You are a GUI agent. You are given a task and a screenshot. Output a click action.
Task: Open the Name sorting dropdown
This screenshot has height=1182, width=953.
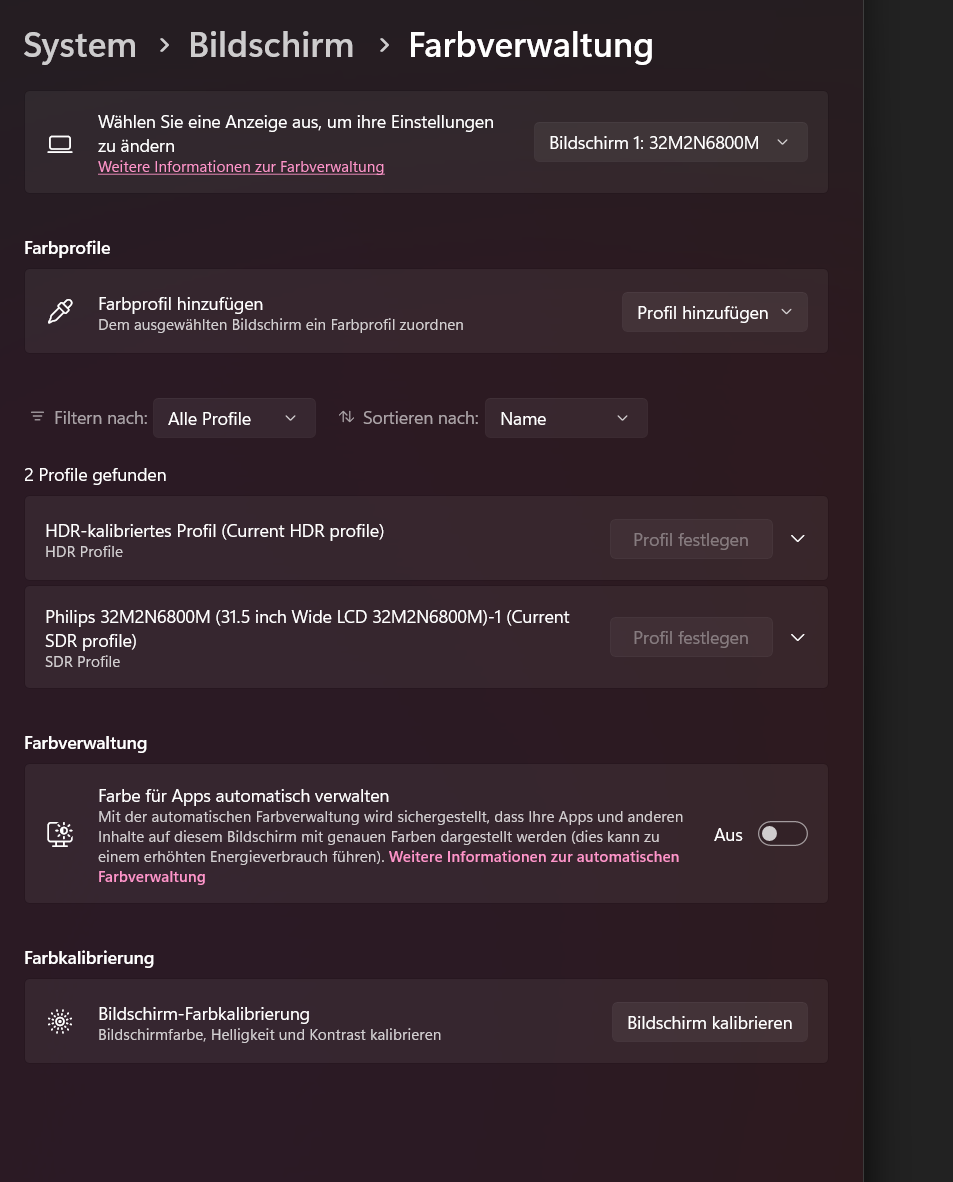pos(566,418)
